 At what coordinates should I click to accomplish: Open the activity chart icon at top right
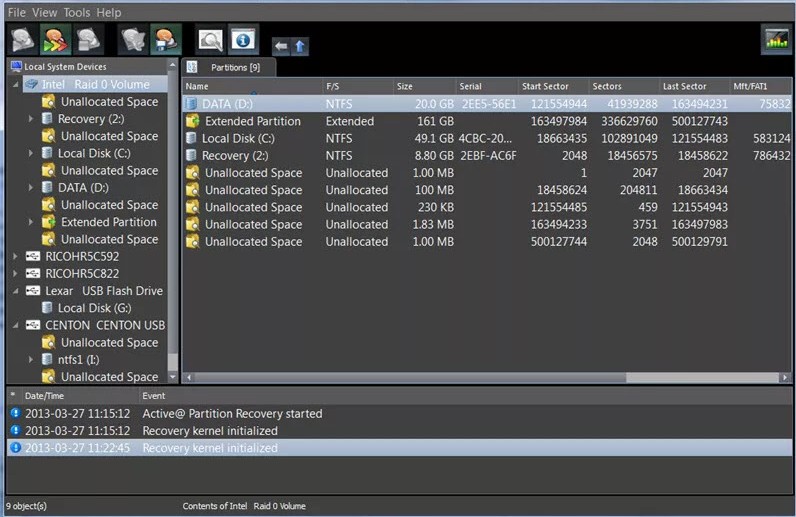tap(777, 40)
